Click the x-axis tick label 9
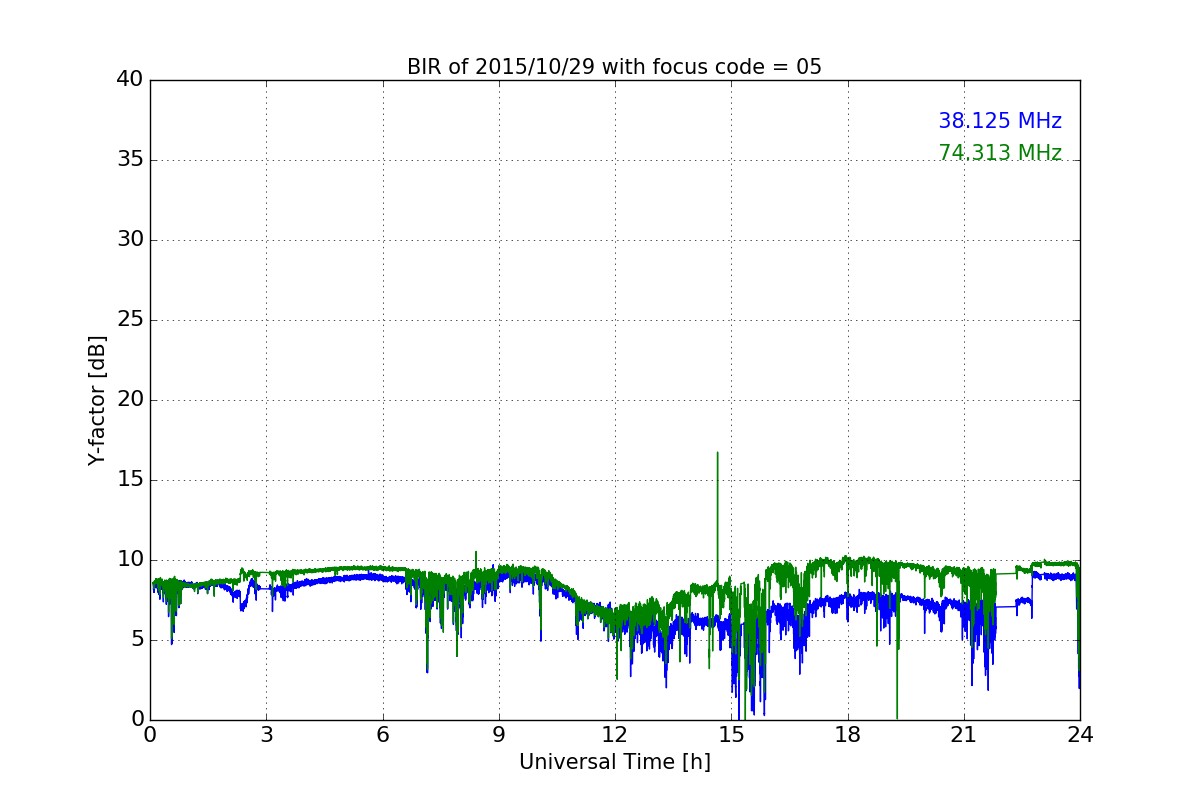 click(499, 735)
